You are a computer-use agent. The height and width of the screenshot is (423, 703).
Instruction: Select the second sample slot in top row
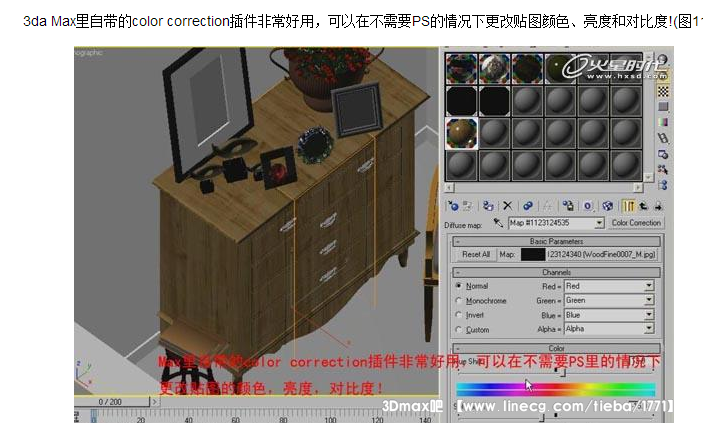pos(494,69)
